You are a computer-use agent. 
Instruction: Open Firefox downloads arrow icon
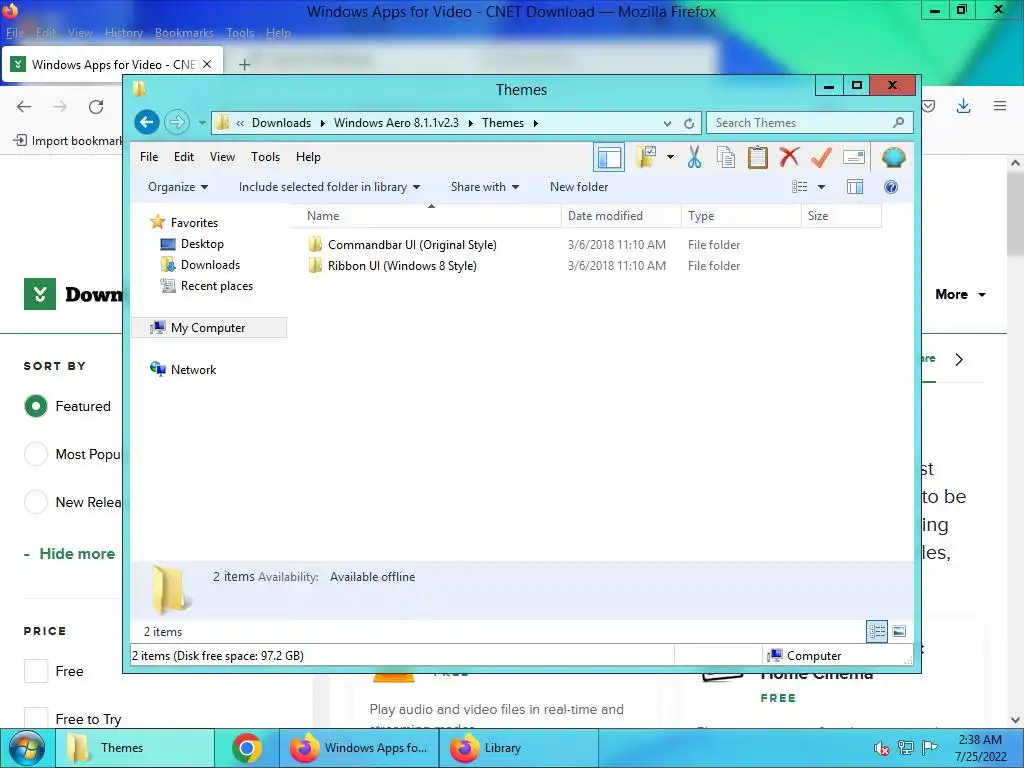(x=963, y=106)
